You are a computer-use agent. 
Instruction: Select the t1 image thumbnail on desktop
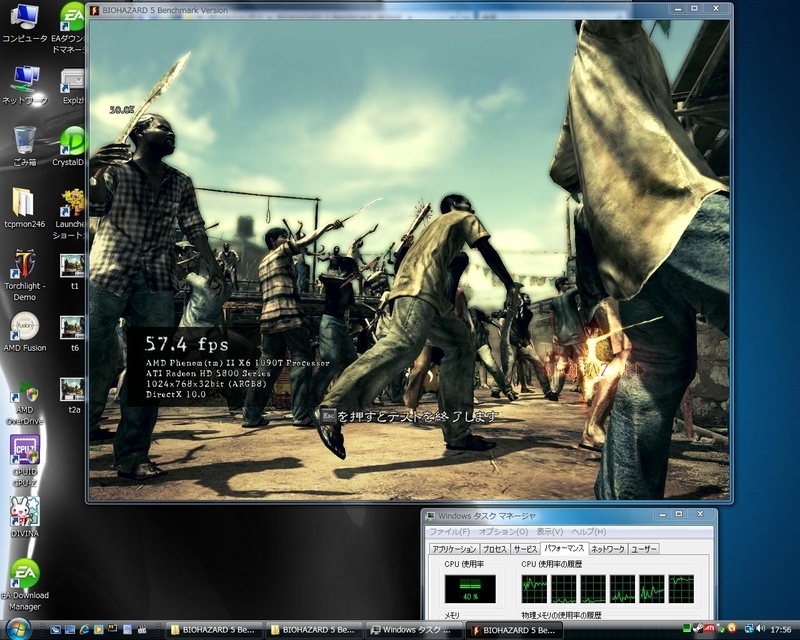72,272
